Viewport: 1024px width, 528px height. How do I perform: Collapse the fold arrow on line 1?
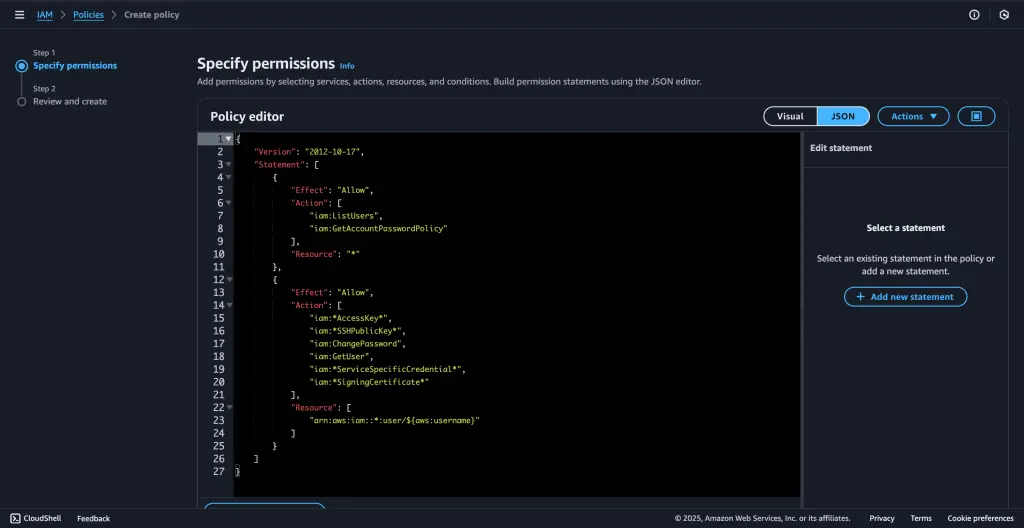click(229, 139)
